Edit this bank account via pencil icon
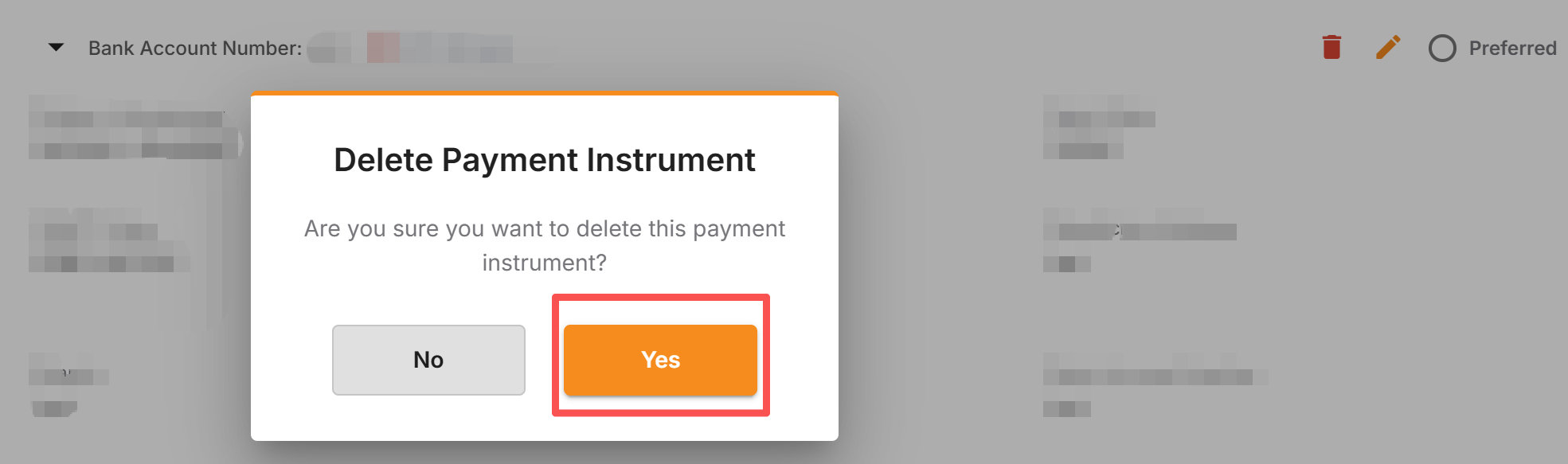Image resolution: width=1568 pixels, height=464 pixels. coord(1387,48)
